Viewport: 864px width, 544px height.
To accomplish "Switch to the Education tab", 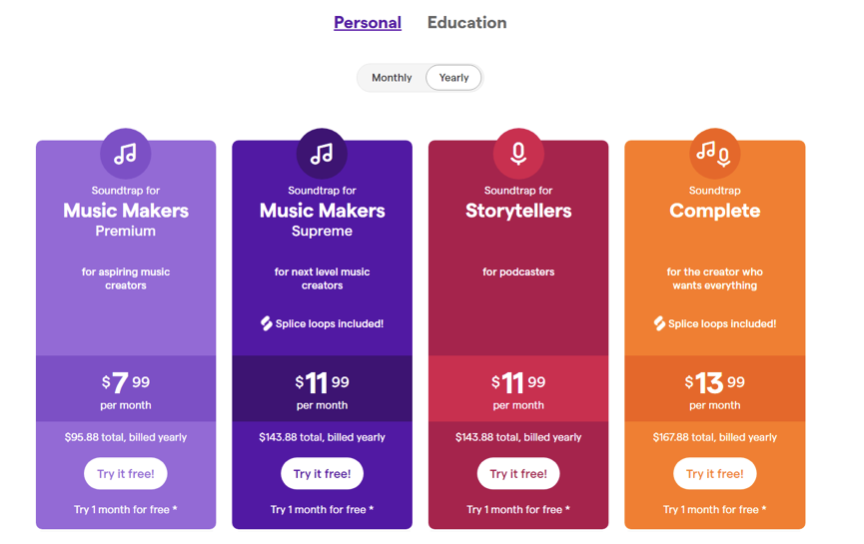I will (x=467, y=23).
